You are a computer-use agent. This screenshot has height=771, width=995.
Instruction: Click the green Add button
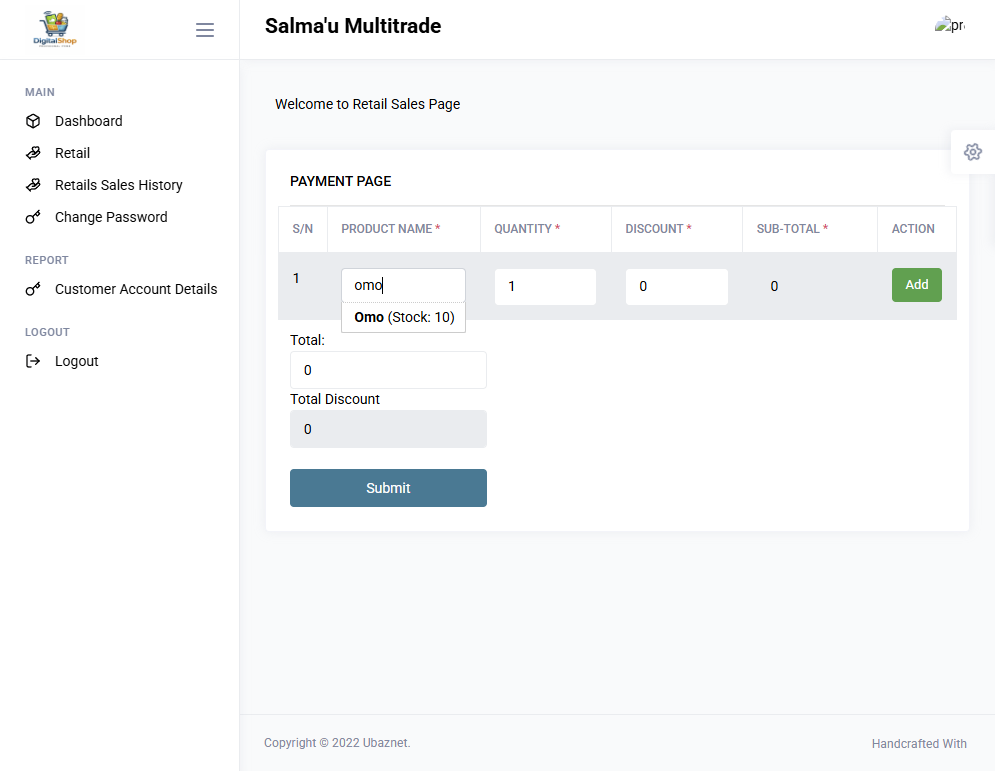click(x=916, y=285)
